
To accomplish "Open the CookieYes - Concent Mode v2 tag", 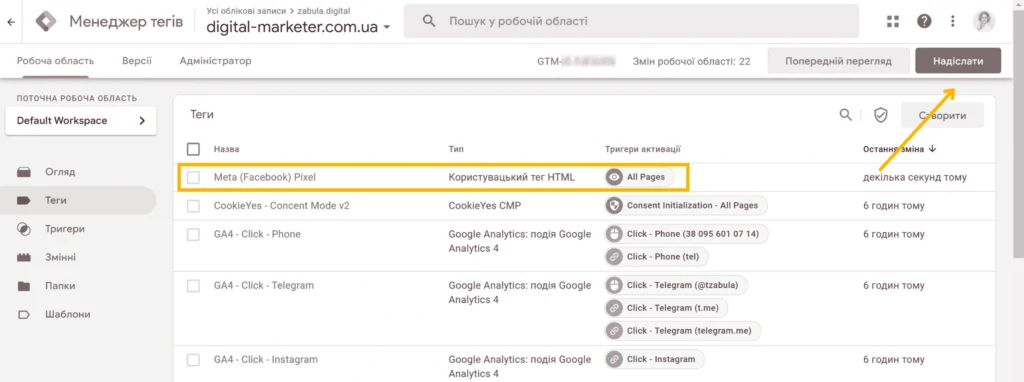I will (x=281, y=206).
